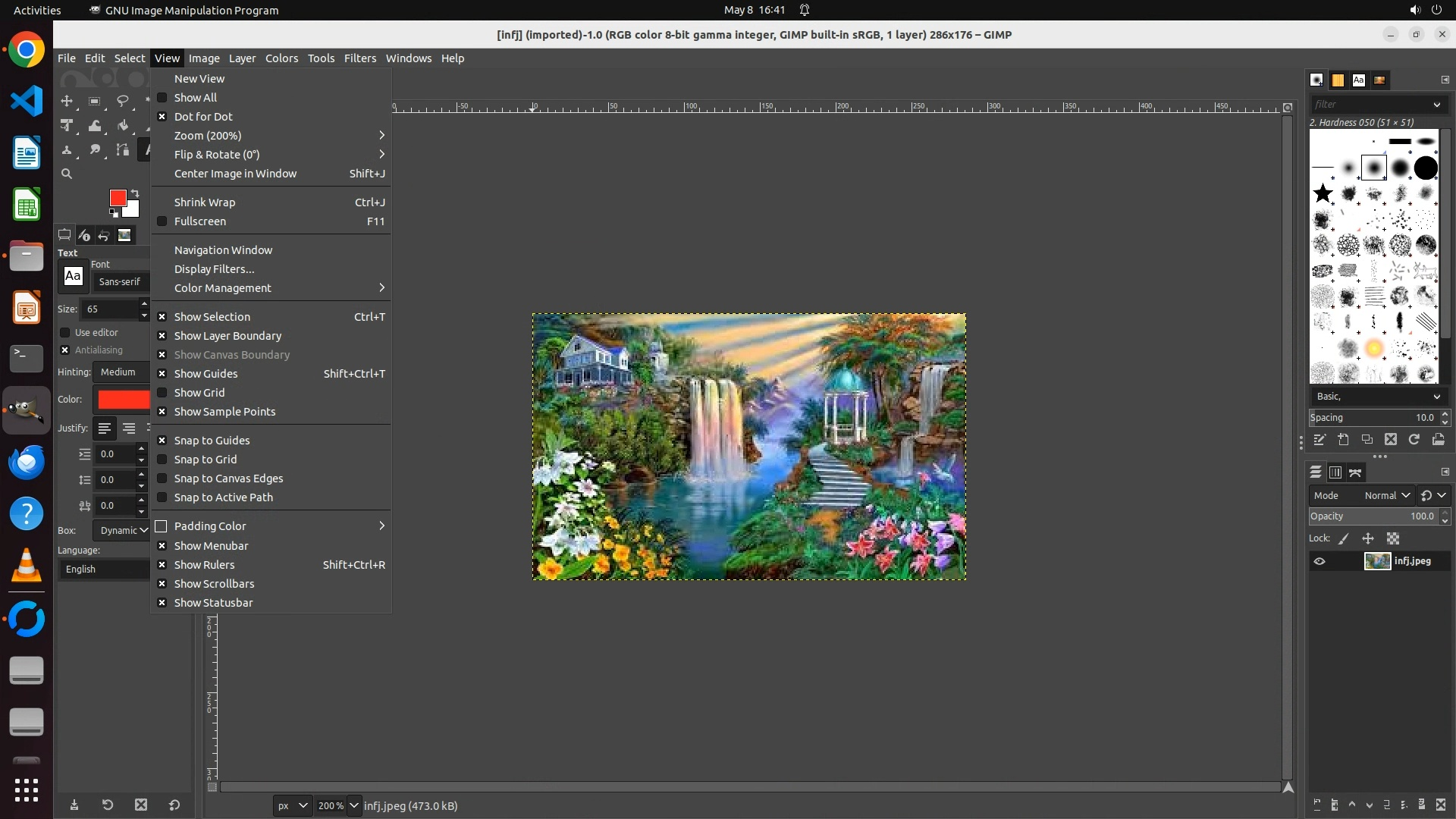Uncheck Show Rulers in View menu
The image size is (1456, 819).
click(x=204, y=565)
